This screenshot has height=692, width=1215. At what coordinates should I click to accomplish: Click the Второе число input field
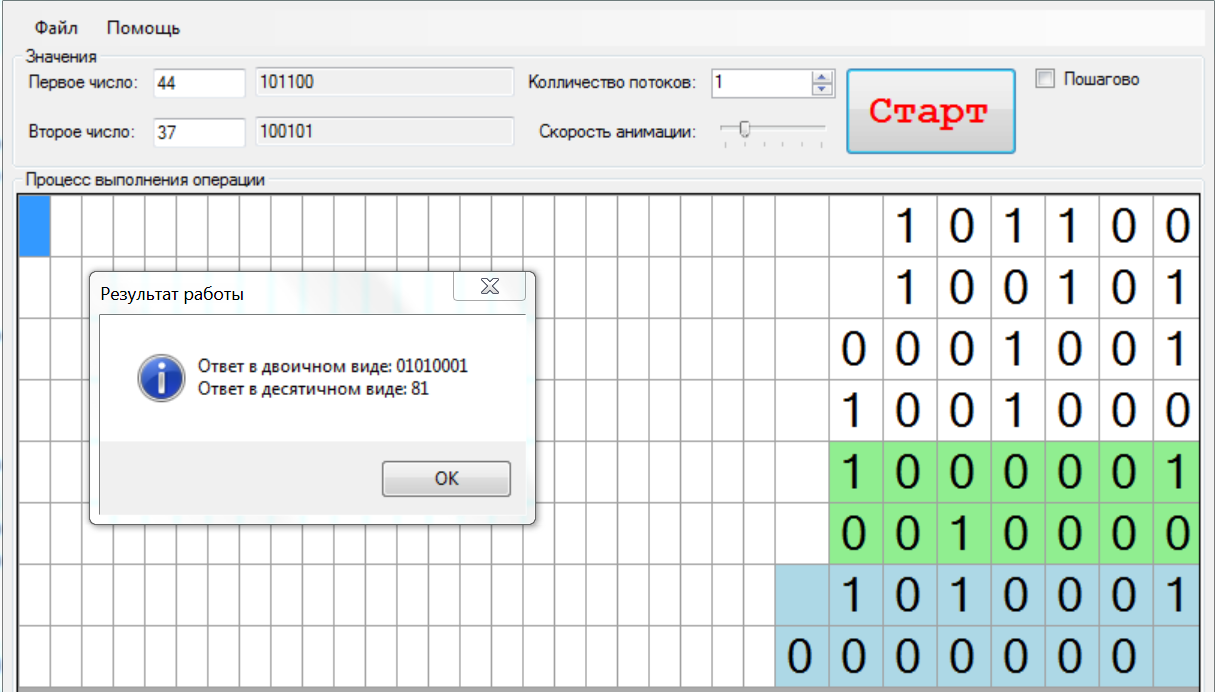coord(199,131)
